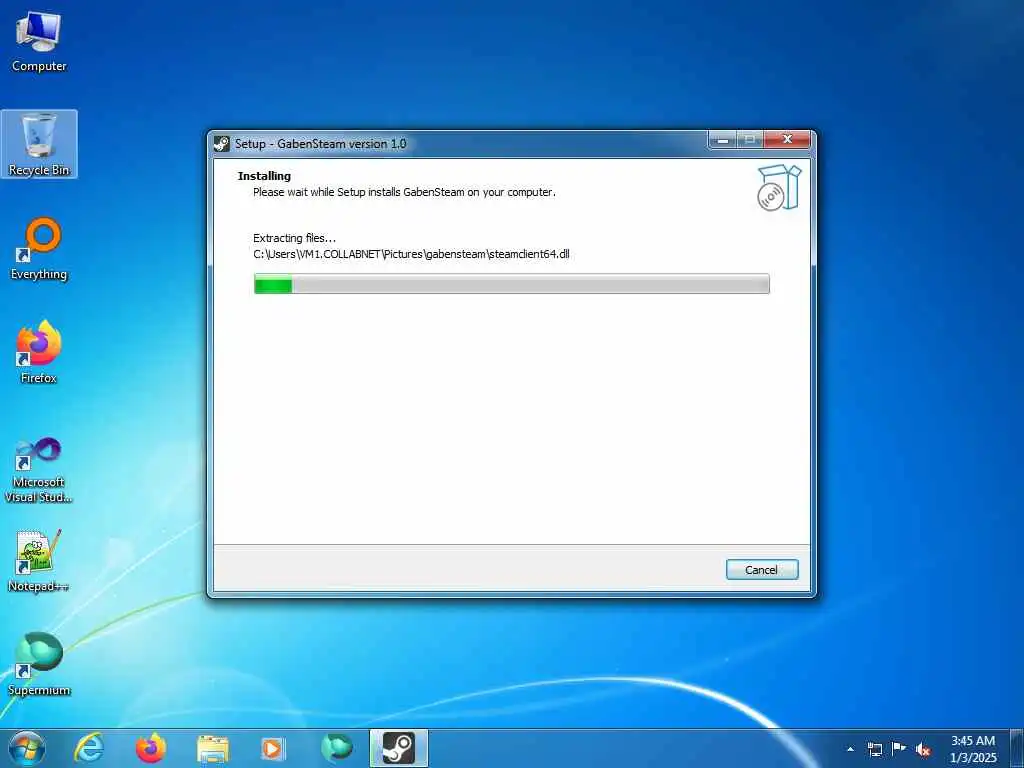
Task: Open Windows Explorer from taskbar
Action: (x=213, y=750)
